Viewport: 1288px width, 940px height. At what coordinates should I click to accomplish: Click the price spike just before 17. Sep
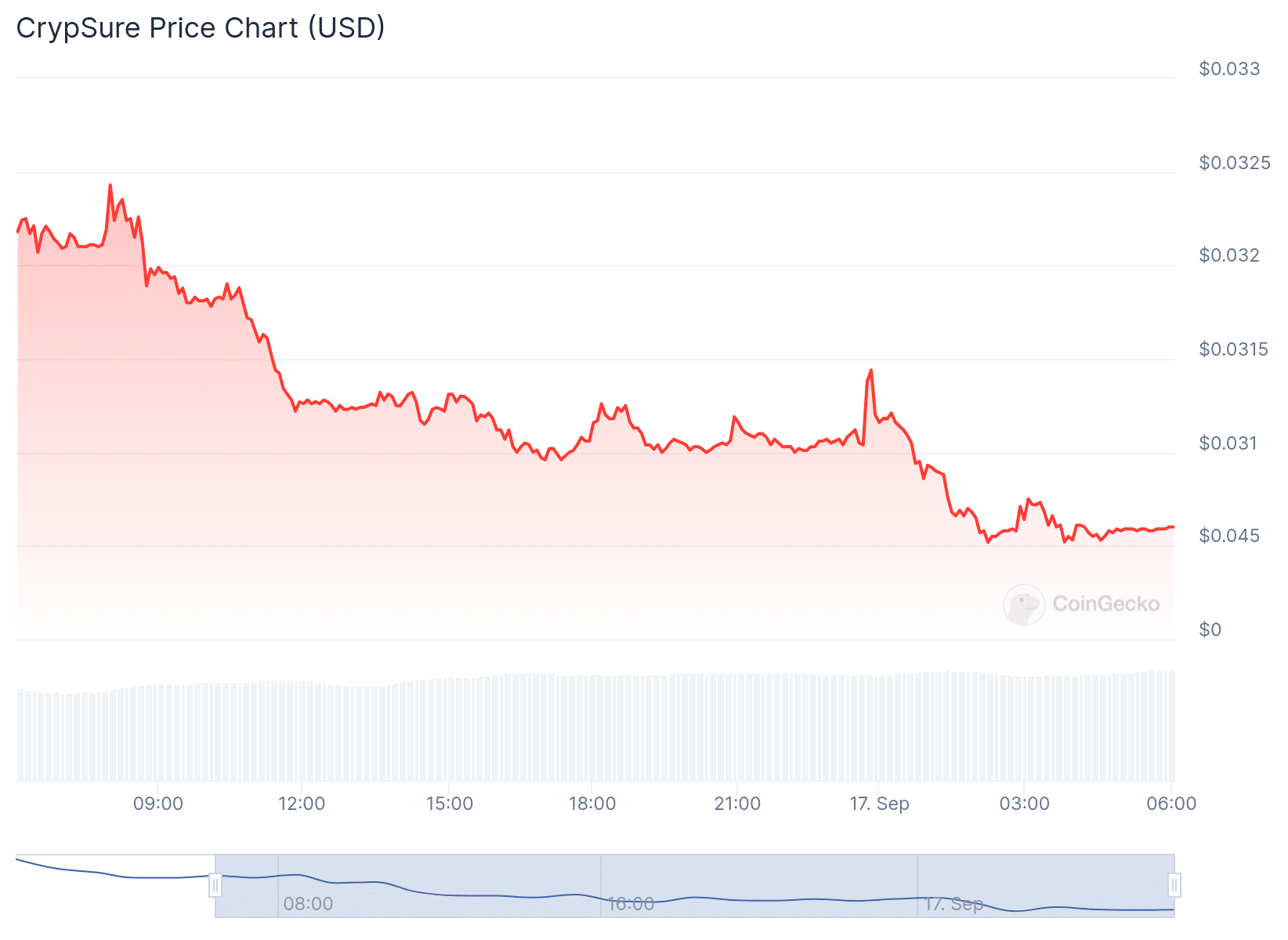point(870,371)
